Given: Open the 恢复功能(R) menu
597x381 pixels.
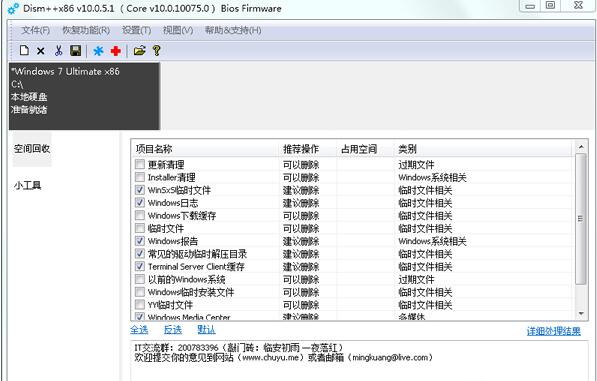Looking at the screenshot, I should click(86, 30).
